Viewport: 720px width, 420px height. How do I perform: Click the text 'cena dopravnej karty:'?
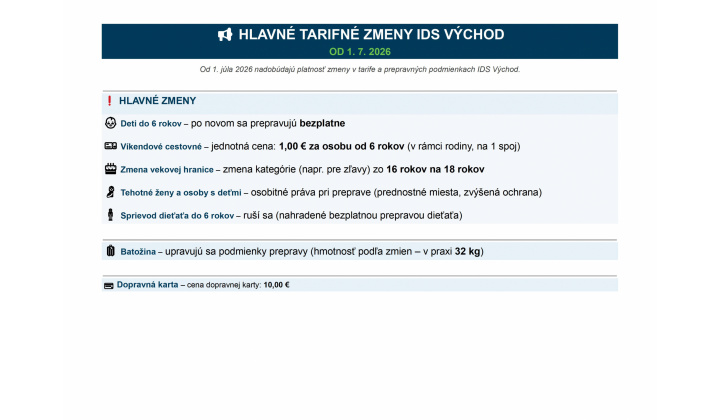click(x=224, y=285)
